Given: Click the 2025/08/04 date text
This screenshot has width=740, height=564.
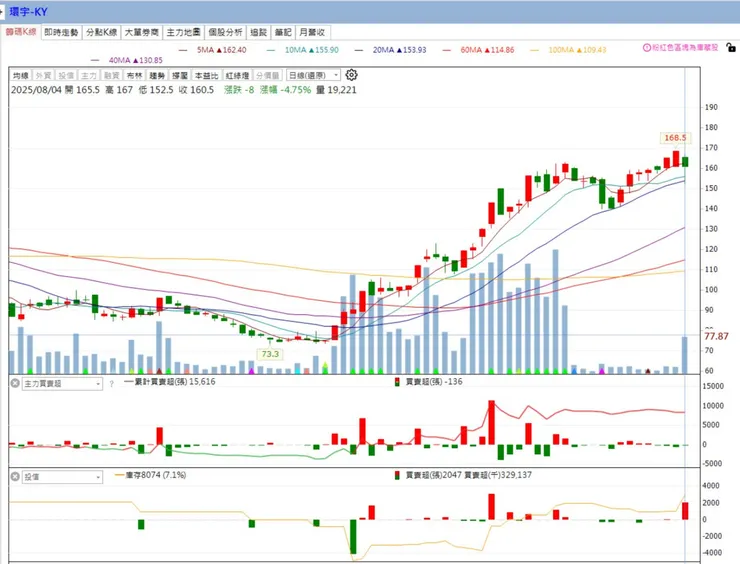Looking at the screenshot, I should (x=36, y=90).
